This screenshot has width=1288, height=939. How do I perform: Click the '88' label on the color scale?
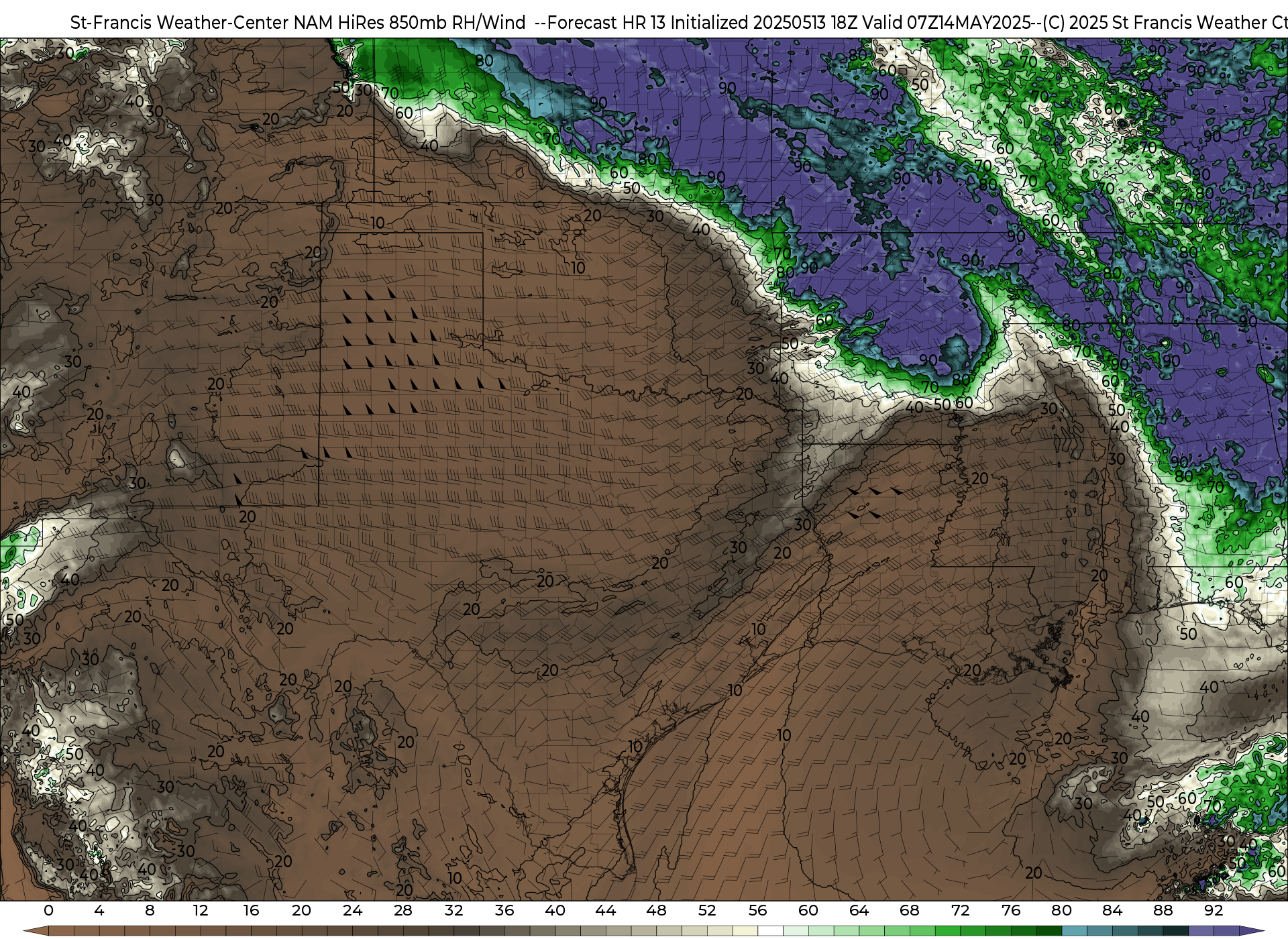tap(1163, 910)
